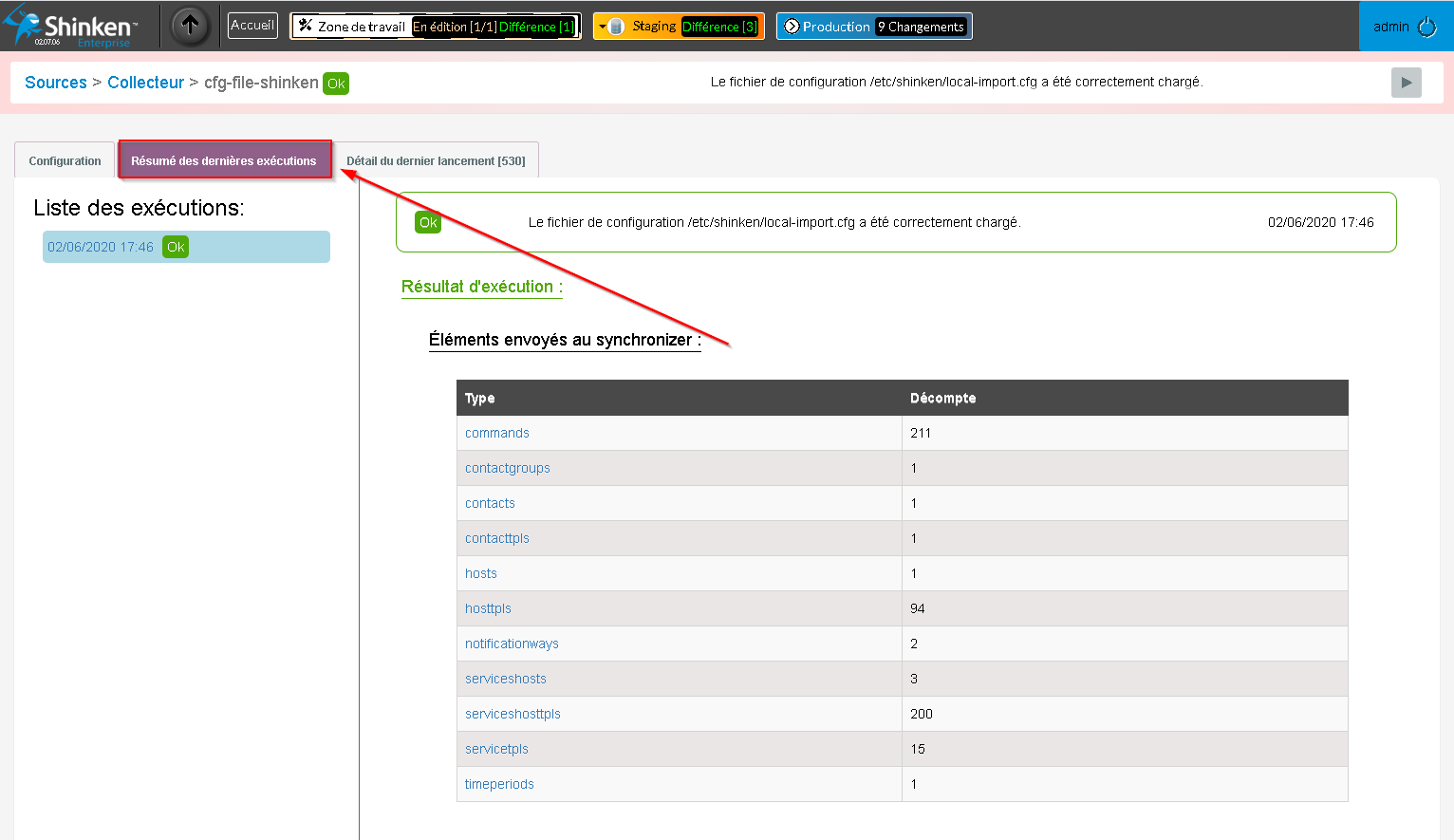The width and height of the screenshot is (1454, 840).
Task: Go to Sources breadcrumb link
Action: 56,83
